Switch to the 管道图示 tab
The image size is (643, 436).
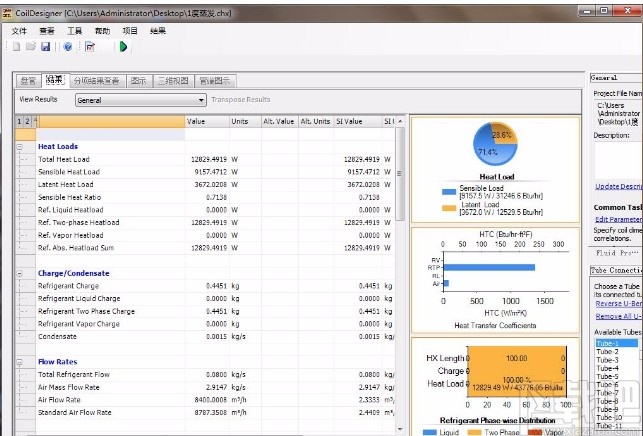[215, 81]
